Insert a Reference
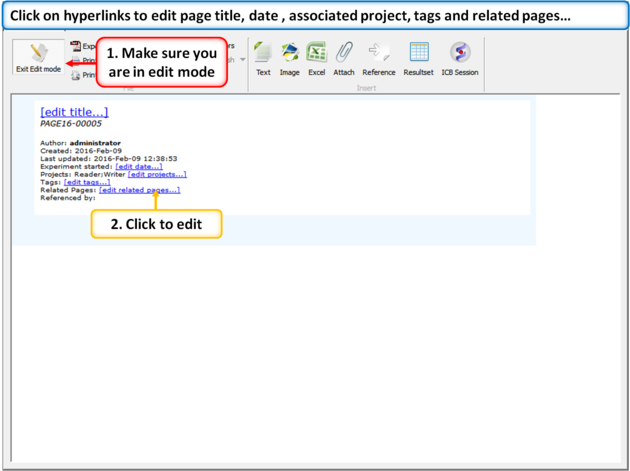630x471 pixels. pyautogui.click(x=379, y=59)
